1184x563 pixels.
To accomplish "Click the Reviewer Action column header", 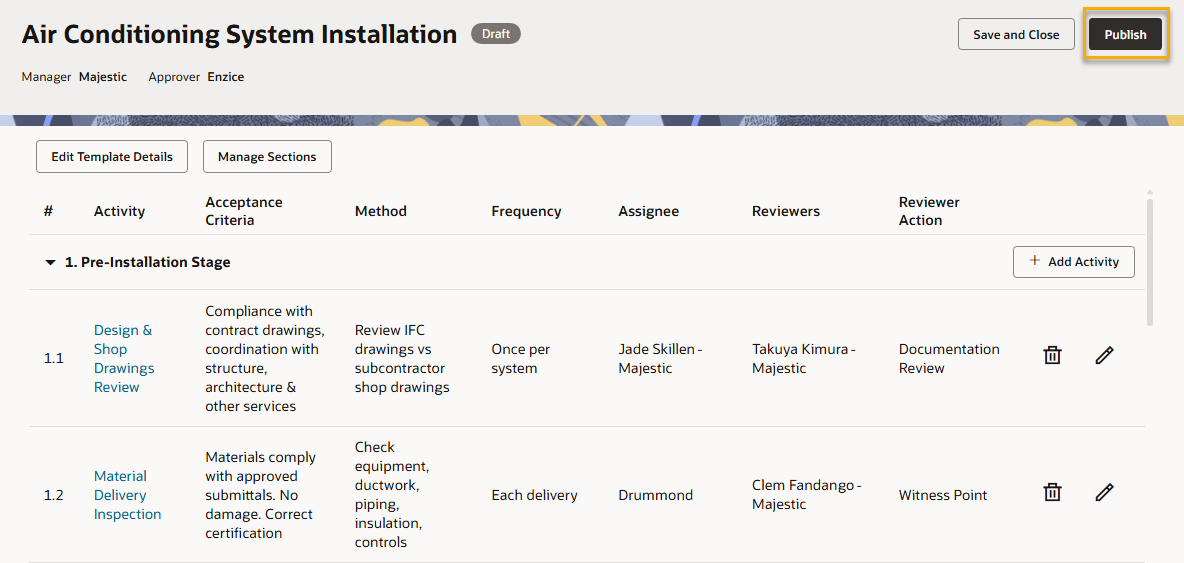I will pos(929,211).
